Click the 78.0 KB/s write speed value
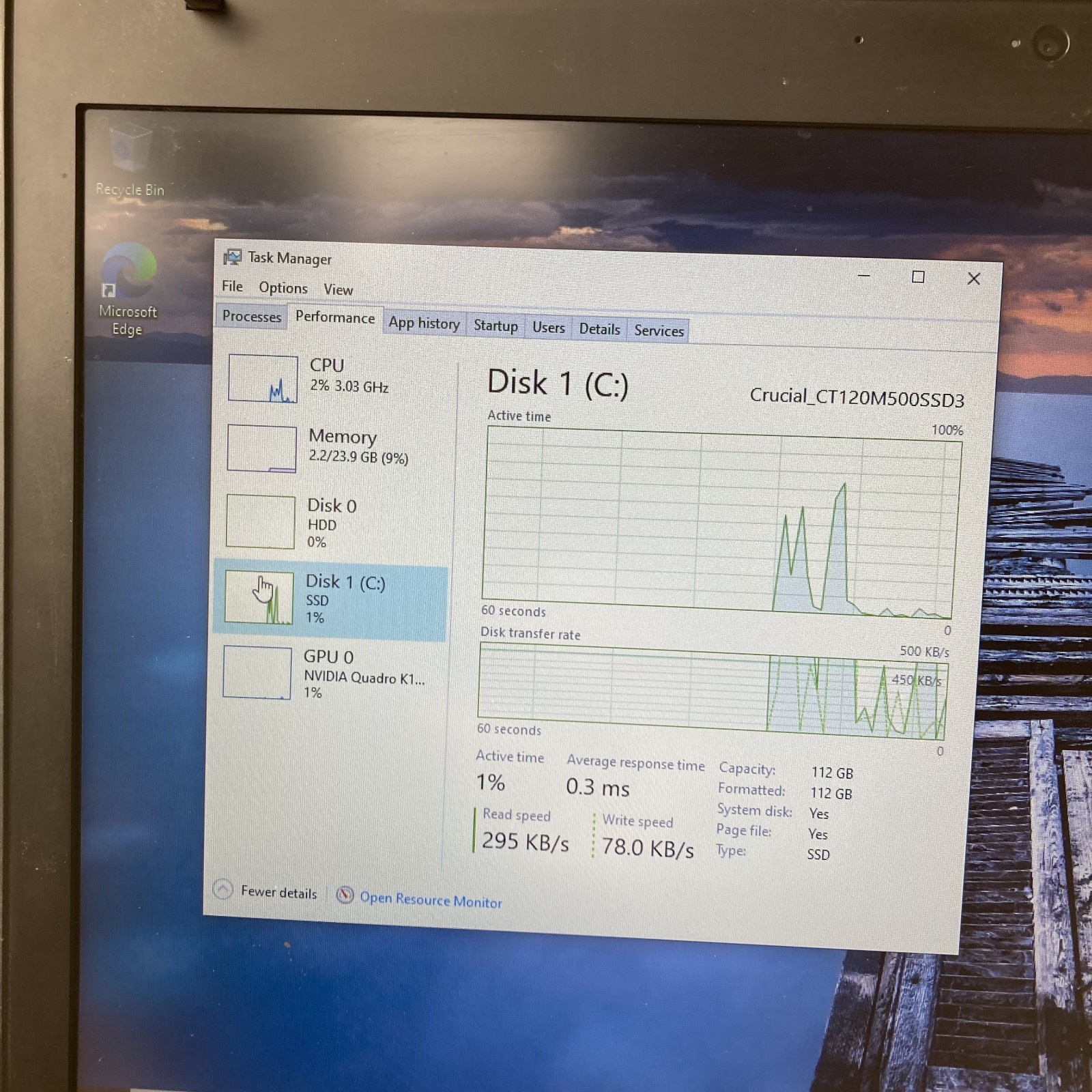Screen dimensions: 1092x1092 [x=648, y=848]
